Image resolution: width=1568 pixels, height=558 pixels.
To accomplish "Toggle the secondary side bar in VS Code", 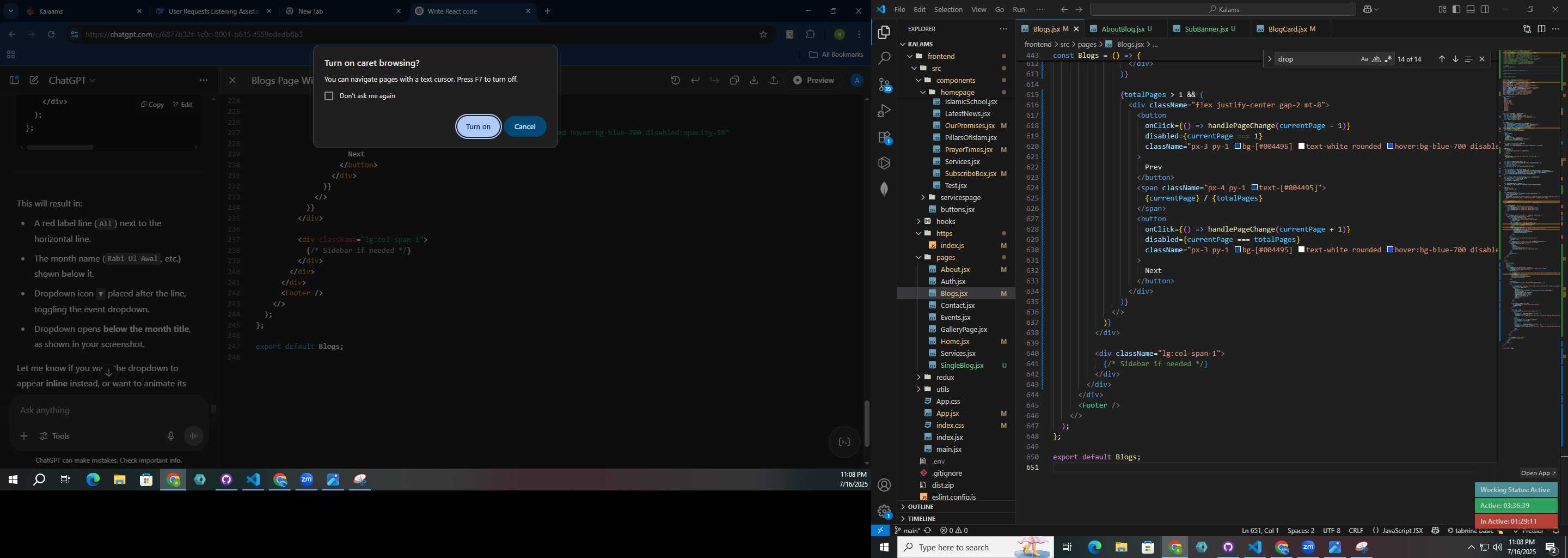I will tap(1485, 9).
